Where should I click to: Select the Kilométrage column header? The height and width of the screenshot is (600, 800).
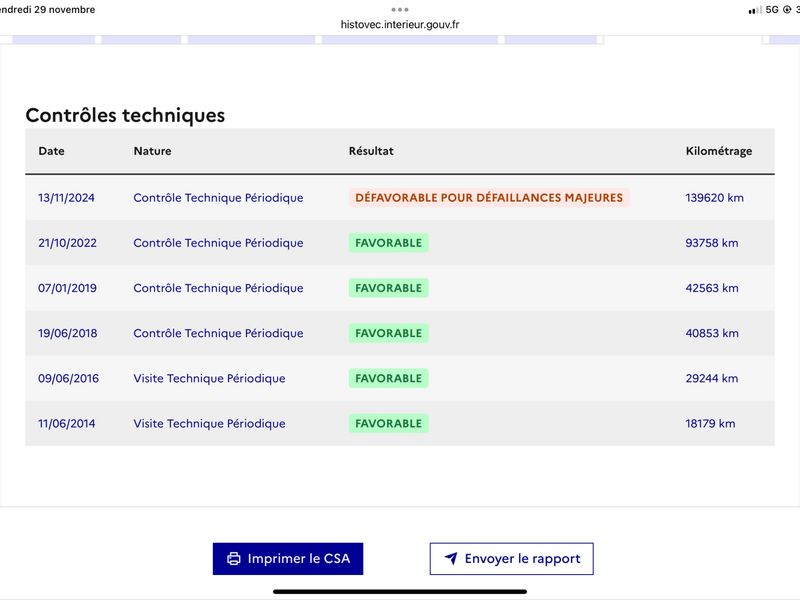point(718,151)
